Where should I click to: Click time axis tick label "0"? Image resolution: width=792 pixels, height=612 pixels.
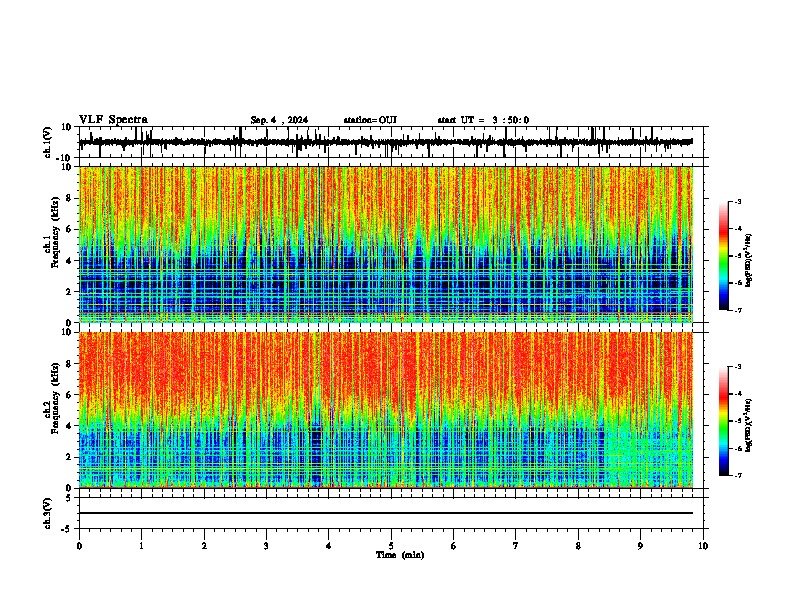(x=79, y=546)
